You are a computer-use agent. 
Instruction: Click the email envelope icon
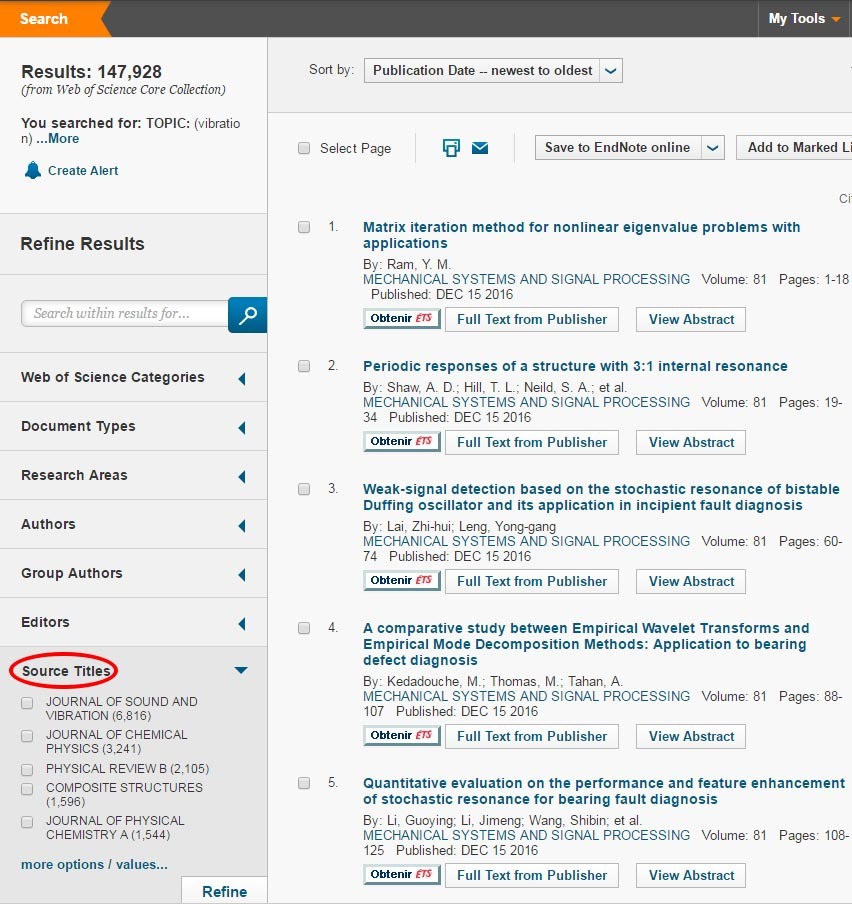(480, 148)
